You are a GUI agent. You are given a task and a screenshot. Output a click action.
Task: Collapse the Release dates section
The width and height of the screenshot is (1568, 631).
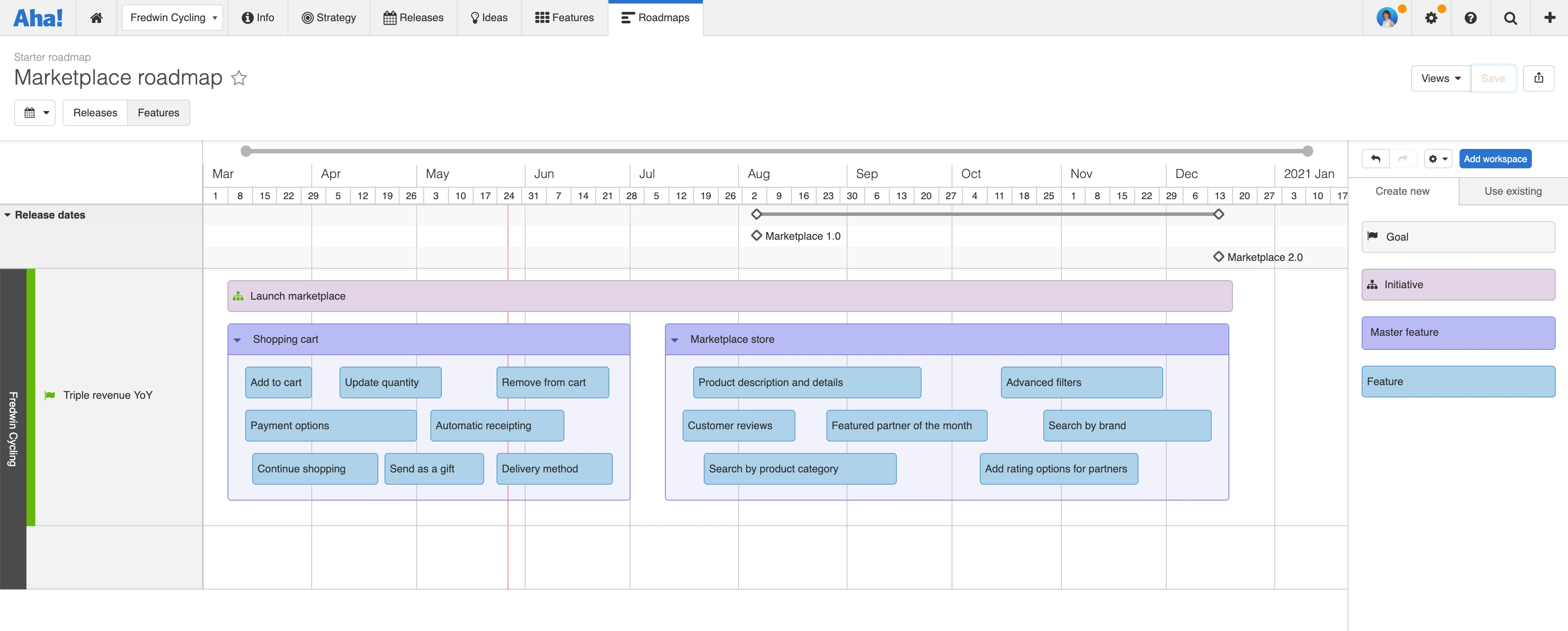pyautogui.click(x=7, y=215)
